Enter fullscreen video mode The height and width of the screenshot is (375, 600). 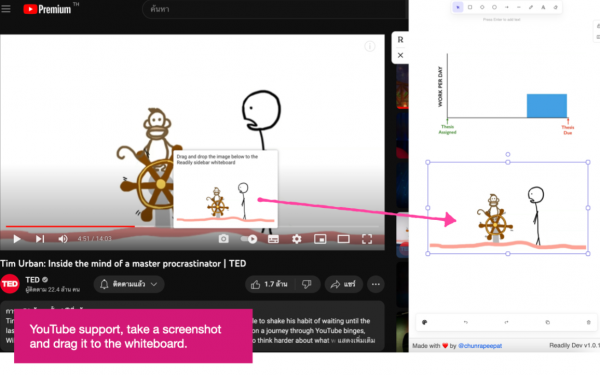click(x=367, y=239)
